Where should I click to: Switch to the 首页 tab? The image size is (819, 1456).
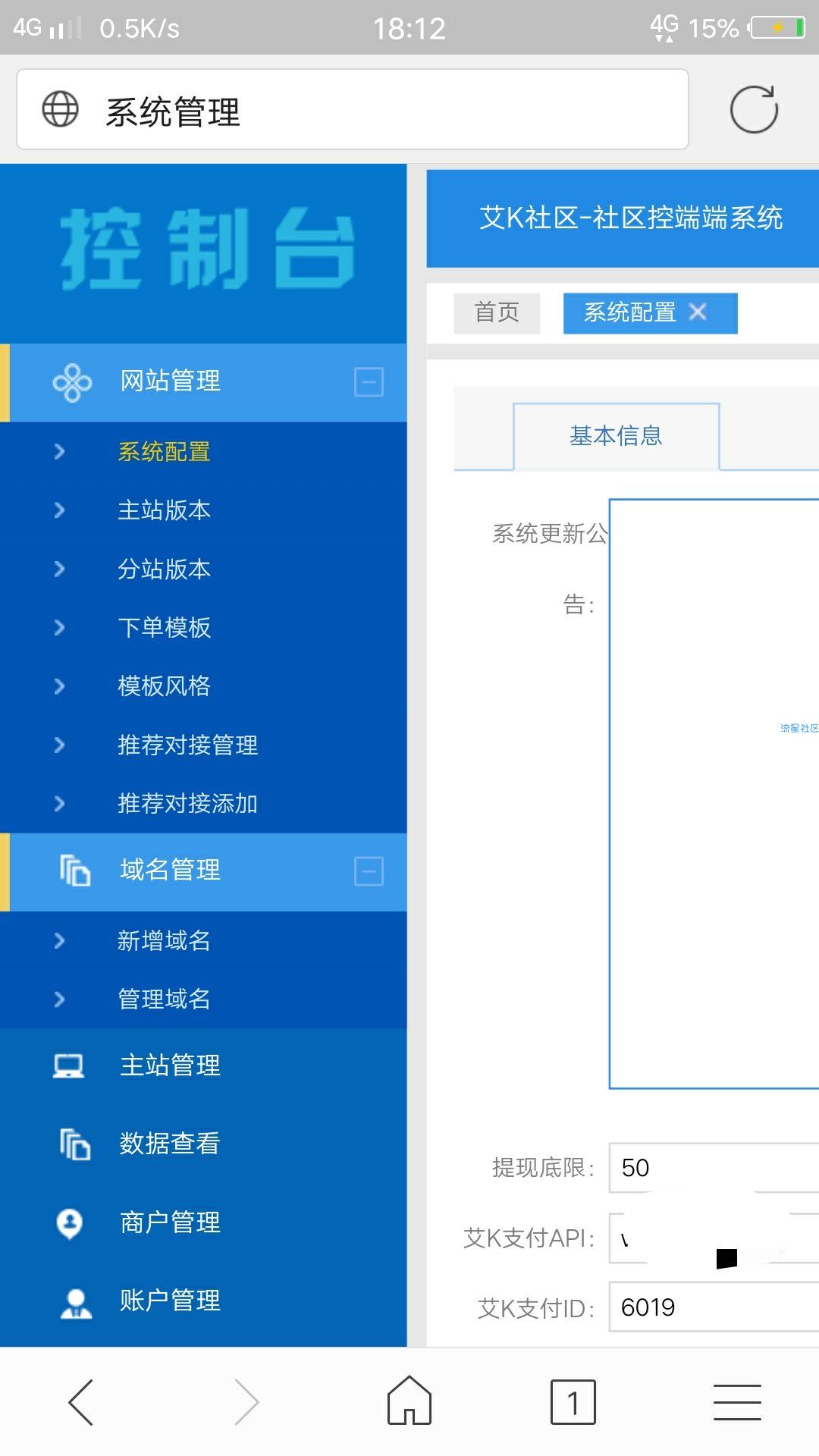point(497,312)
